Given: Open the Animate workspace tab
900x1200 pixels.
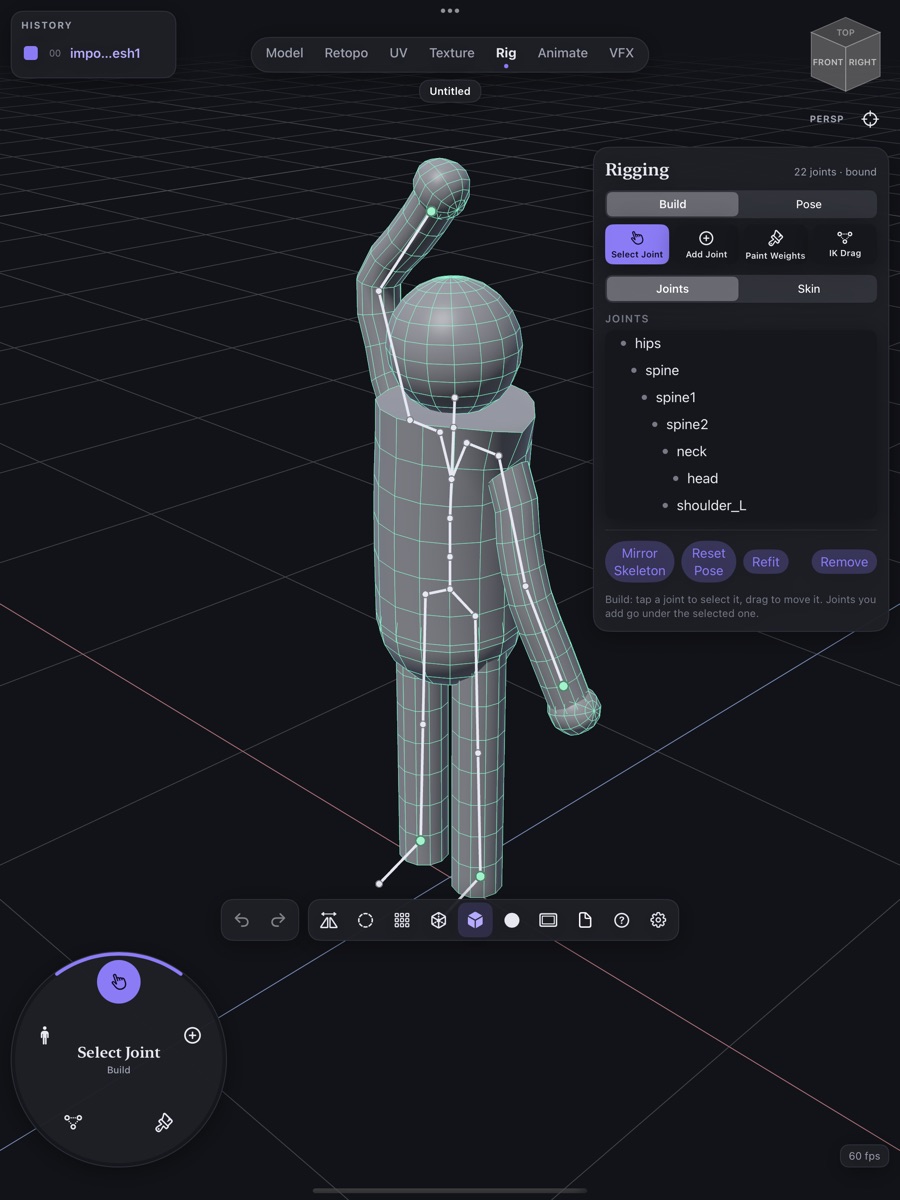Looking at the screenshot, I should 563,53.
